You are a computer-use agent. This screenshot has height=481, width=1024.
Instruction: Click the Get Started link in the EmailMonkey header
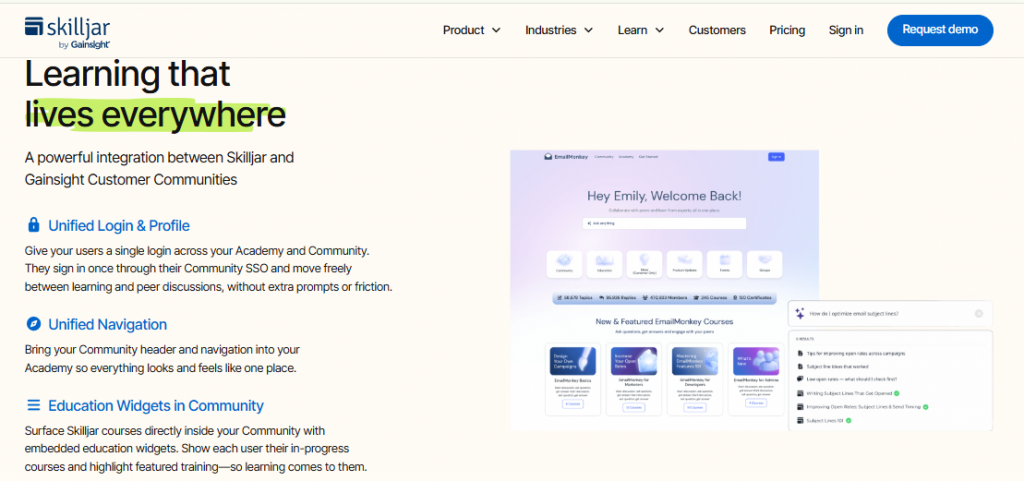tap(648, 157)
